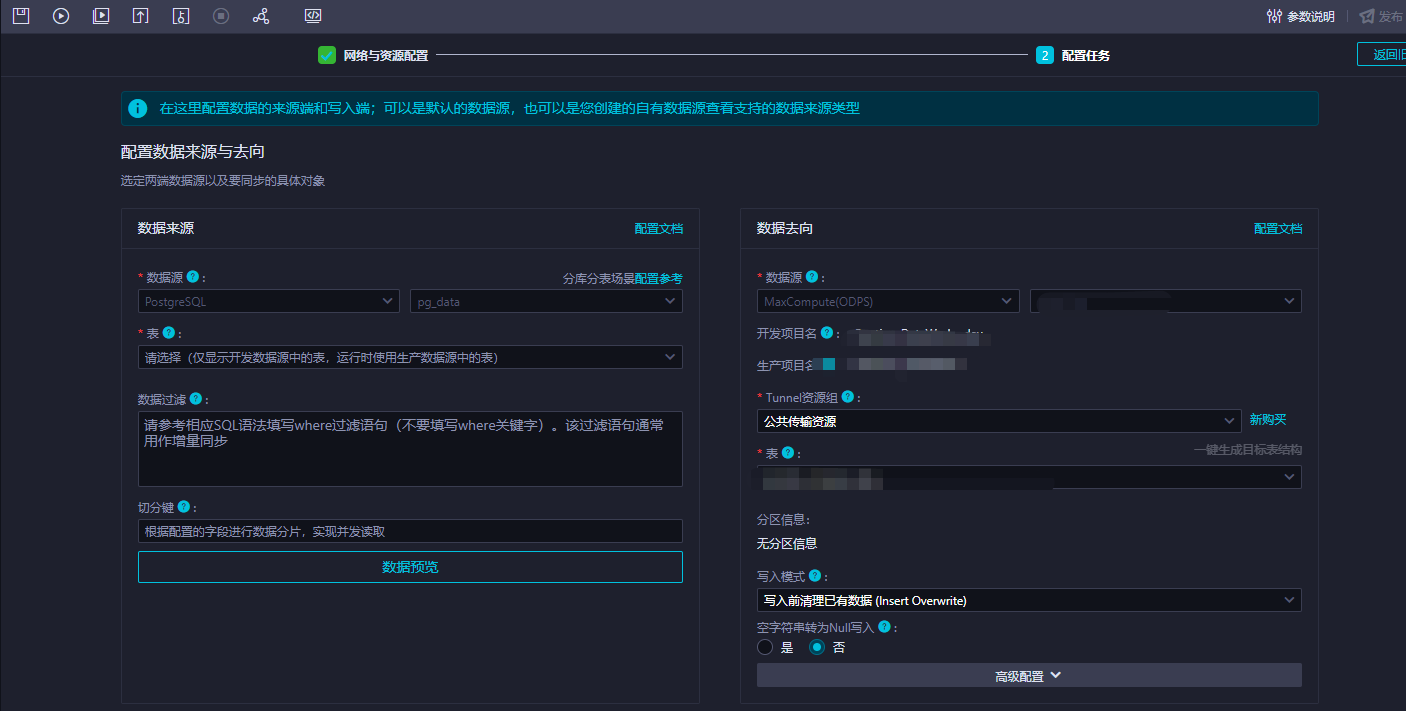Expand the 高级配置 section
The height and width of the screenshot is (711, 1406).
(1029, 676)
